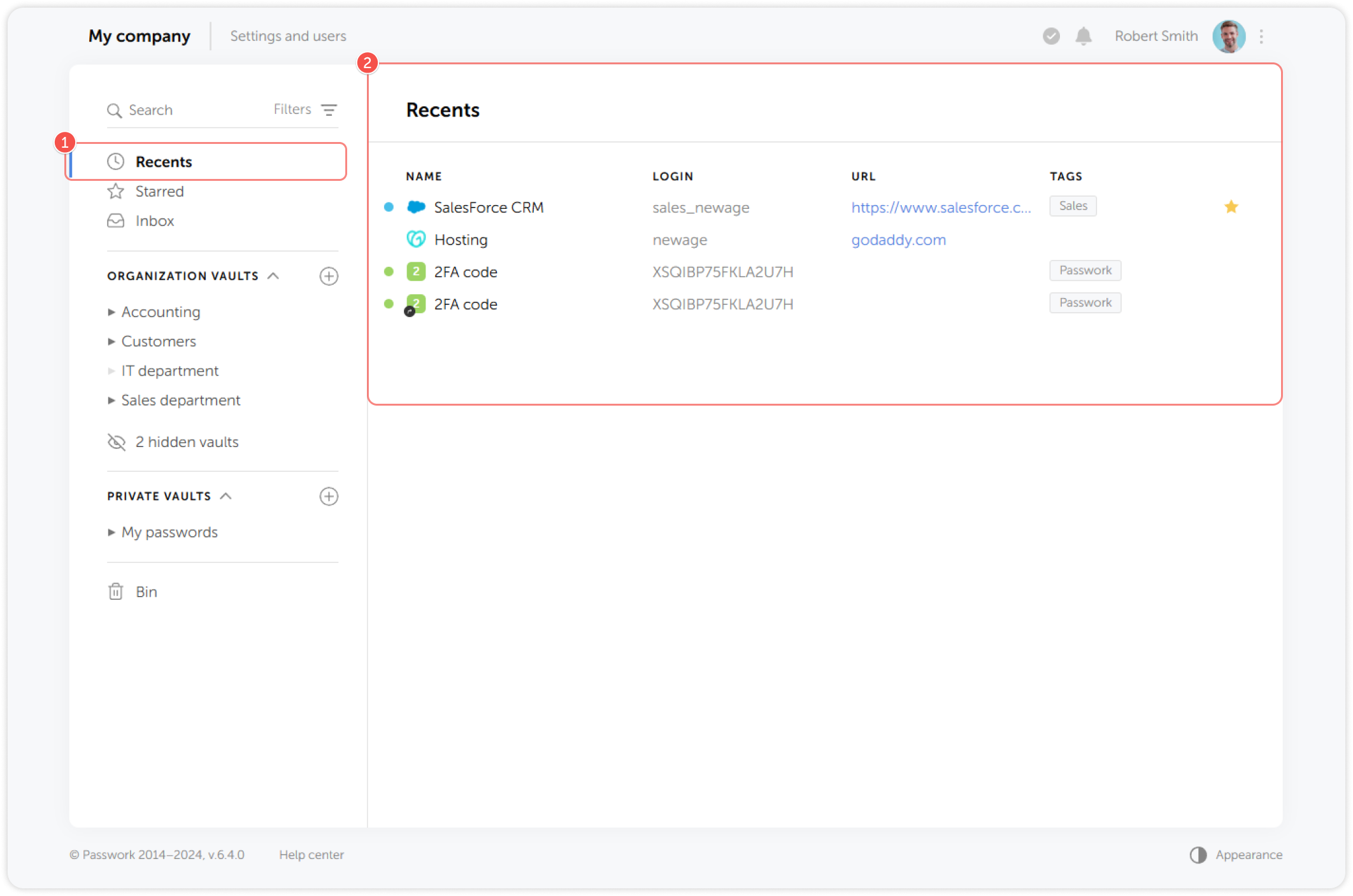Toggle the Appearance theme switch
1353x896 pixels.
1198,855
